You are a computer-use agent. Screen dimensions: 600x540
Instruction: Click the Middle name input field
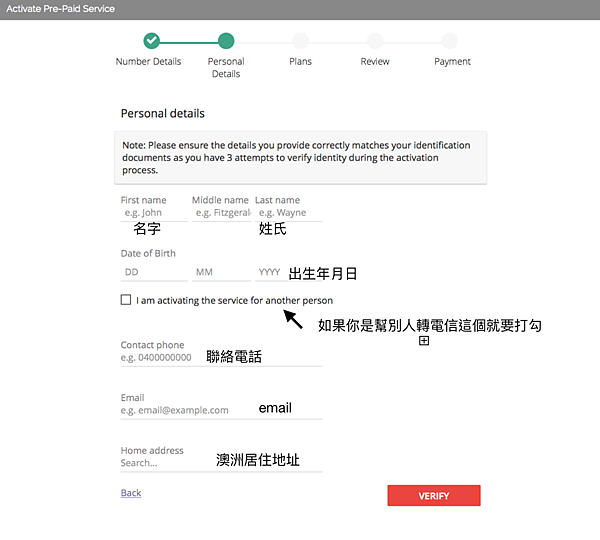[x=220, y=213]
